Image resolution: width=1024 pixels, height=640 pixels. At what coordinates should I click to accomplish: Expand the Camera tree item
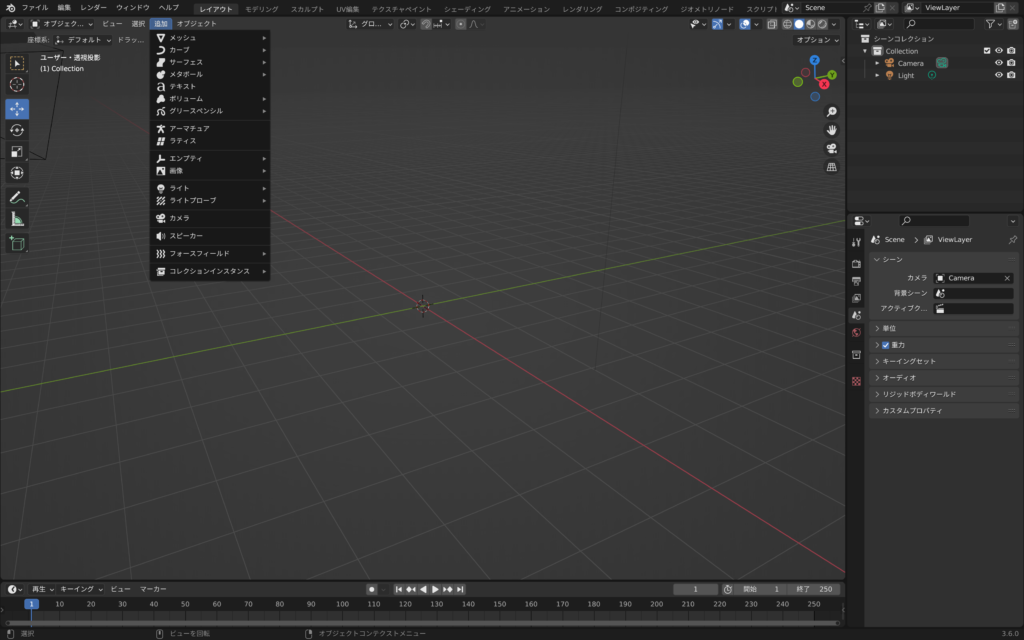pyautogui.click(x=877, y=63)
